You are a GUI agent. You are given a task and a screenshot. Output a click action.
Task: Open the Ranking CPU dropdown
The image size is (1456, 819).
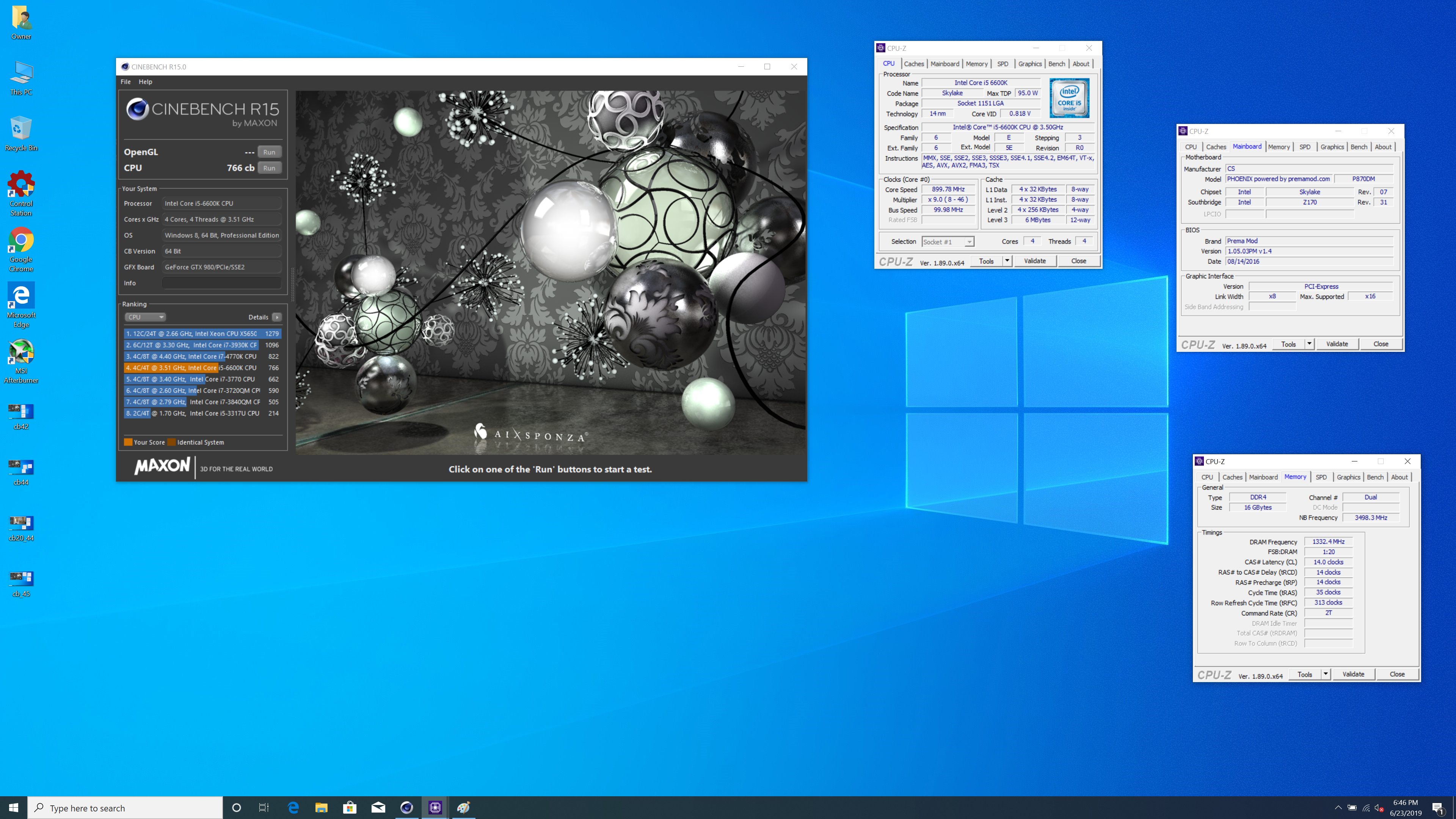point(145,317)
